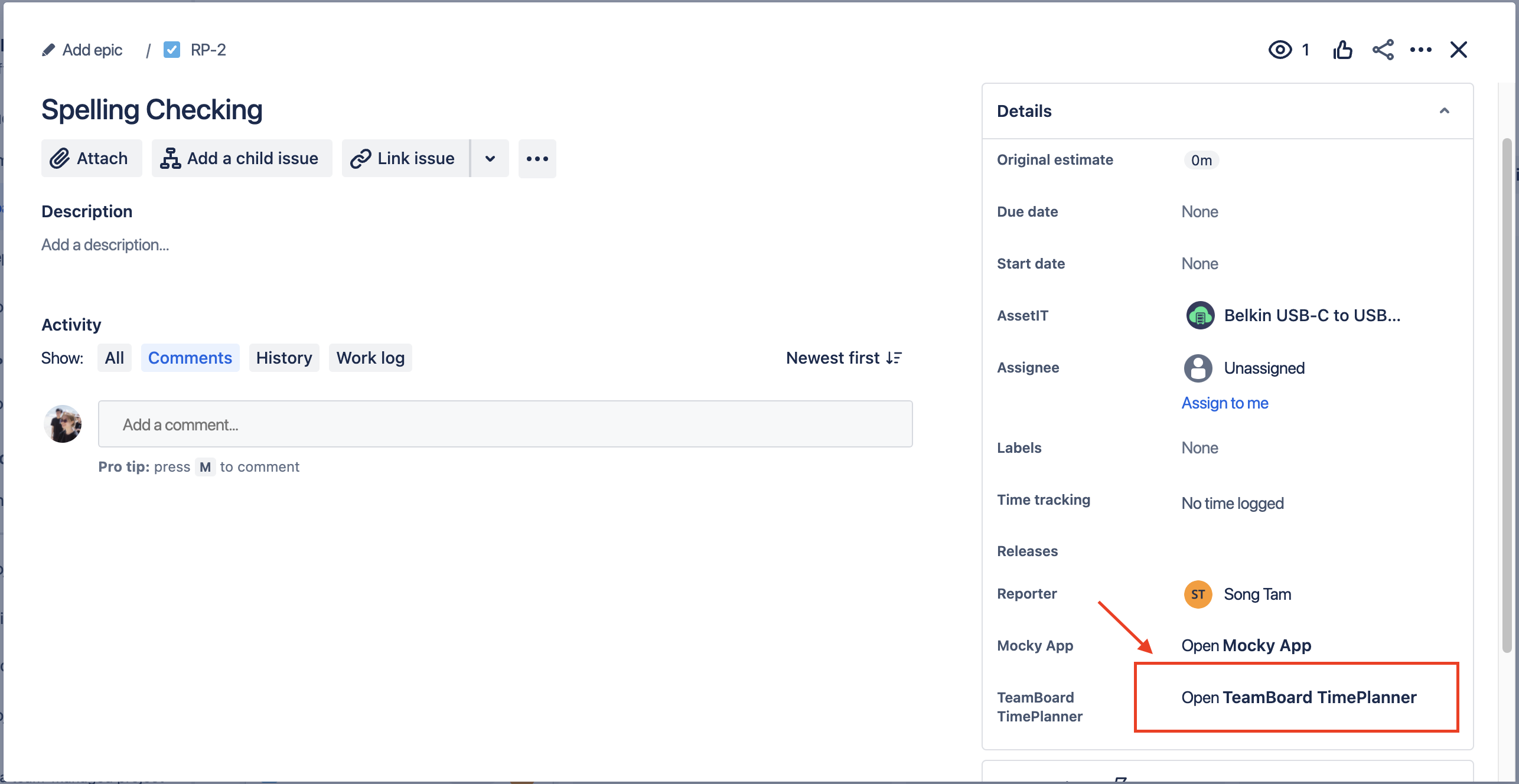Click the user avatar beside comment box
The width and height of the screenshot is (1519, 784).
63,424
